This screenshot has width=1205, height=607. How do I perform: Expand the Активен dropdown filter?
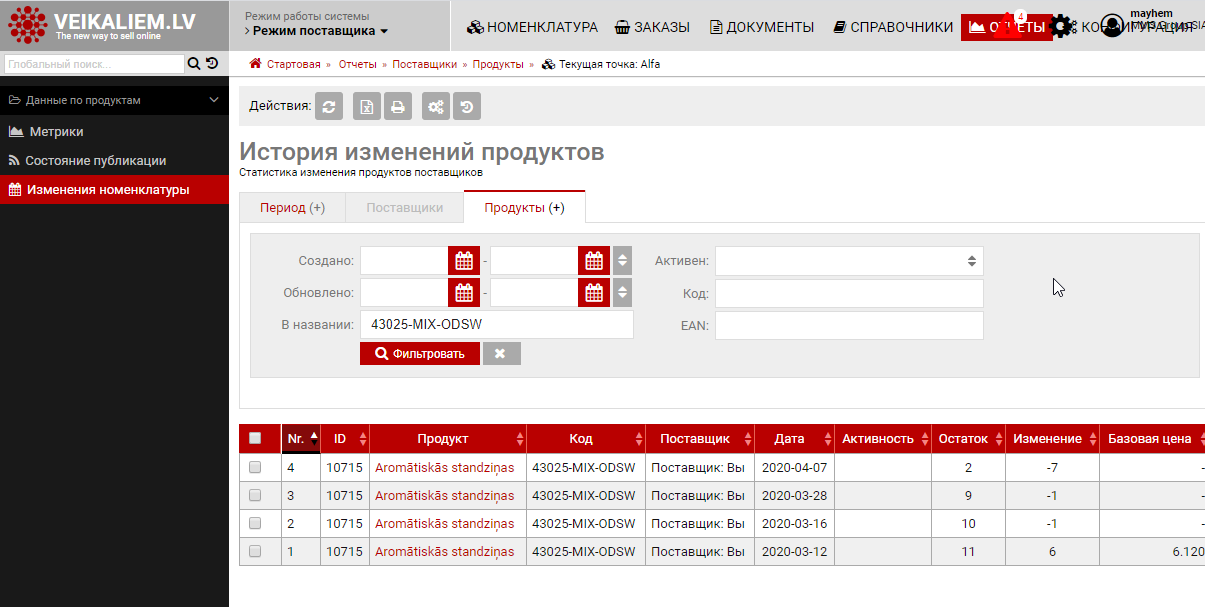(848, 261)
